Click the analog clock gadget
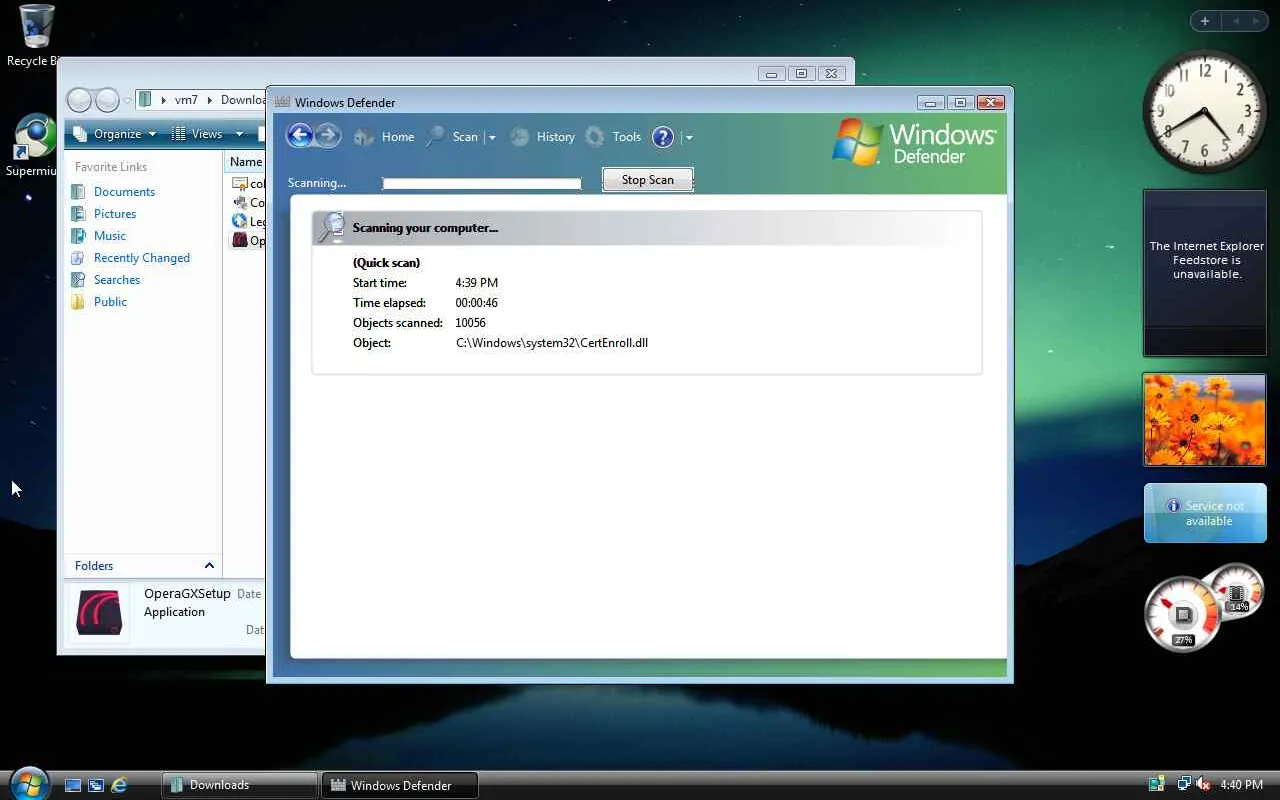The width and height of the screenshot is (1280, 800). [1204, 111]
